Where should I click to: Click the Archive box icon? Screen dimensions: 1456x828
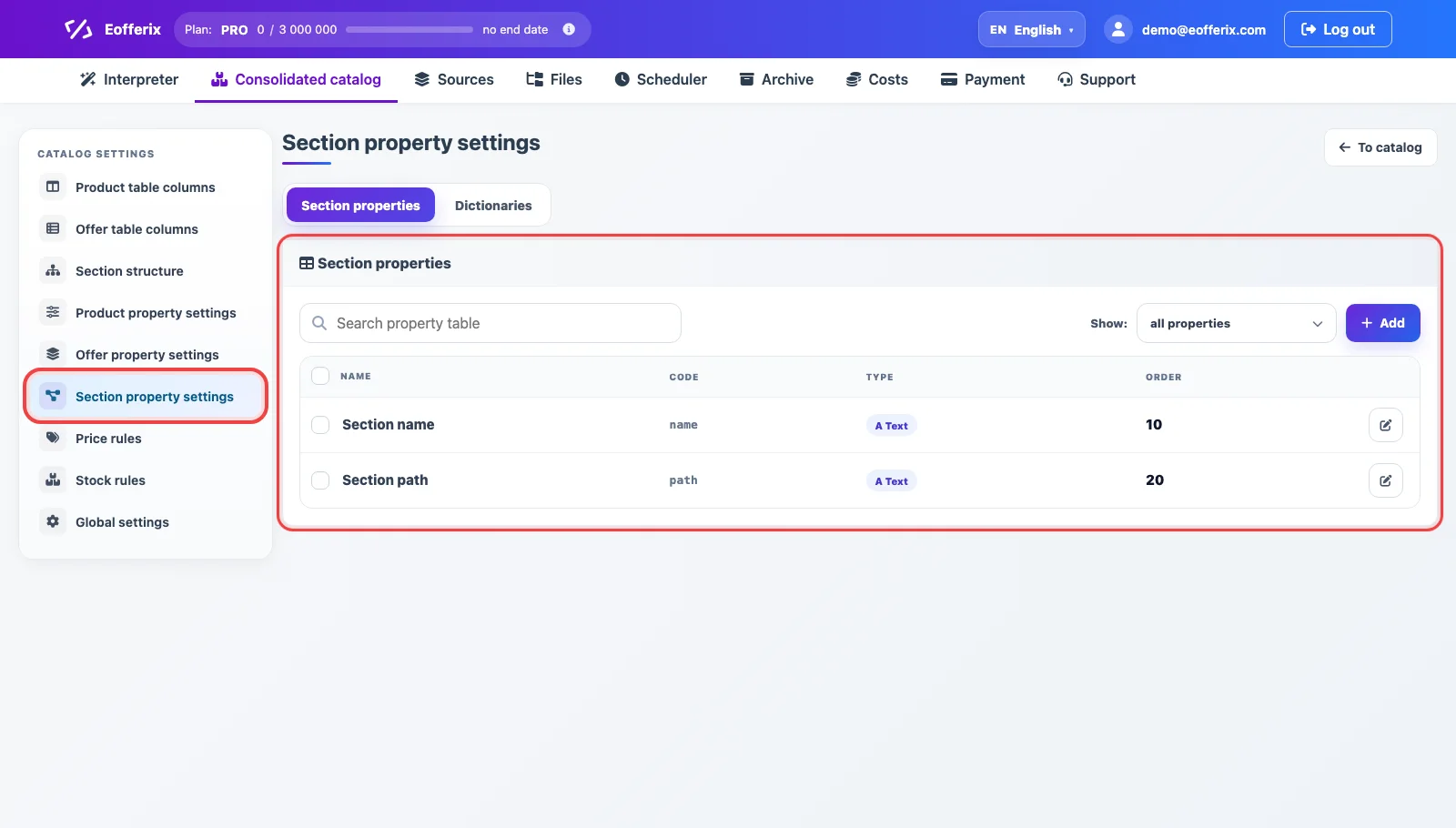coord(746,79)
